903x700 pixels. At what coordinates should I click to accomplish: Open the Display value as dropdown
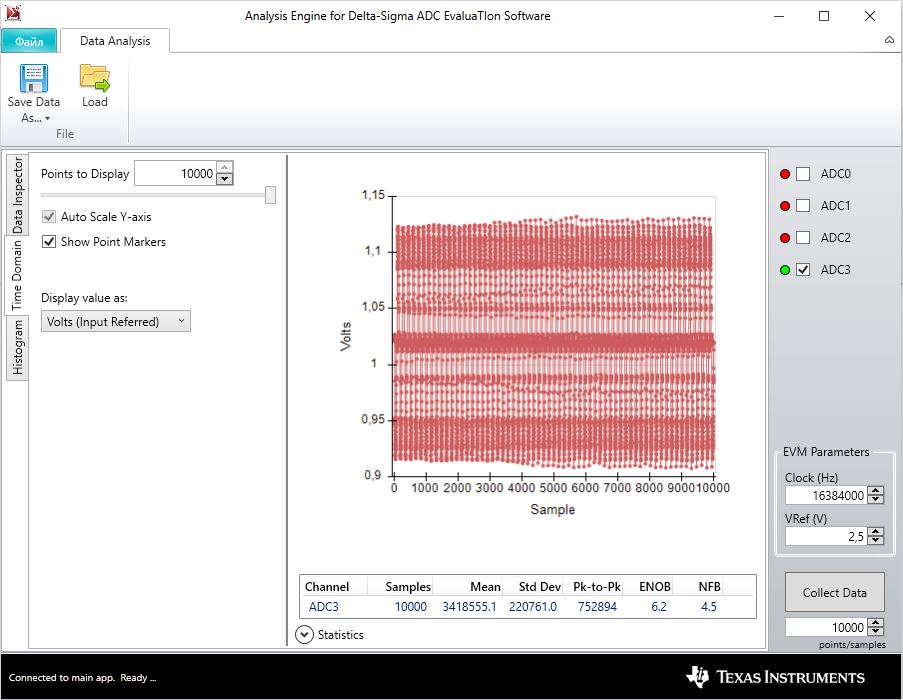tap(116, 321)
